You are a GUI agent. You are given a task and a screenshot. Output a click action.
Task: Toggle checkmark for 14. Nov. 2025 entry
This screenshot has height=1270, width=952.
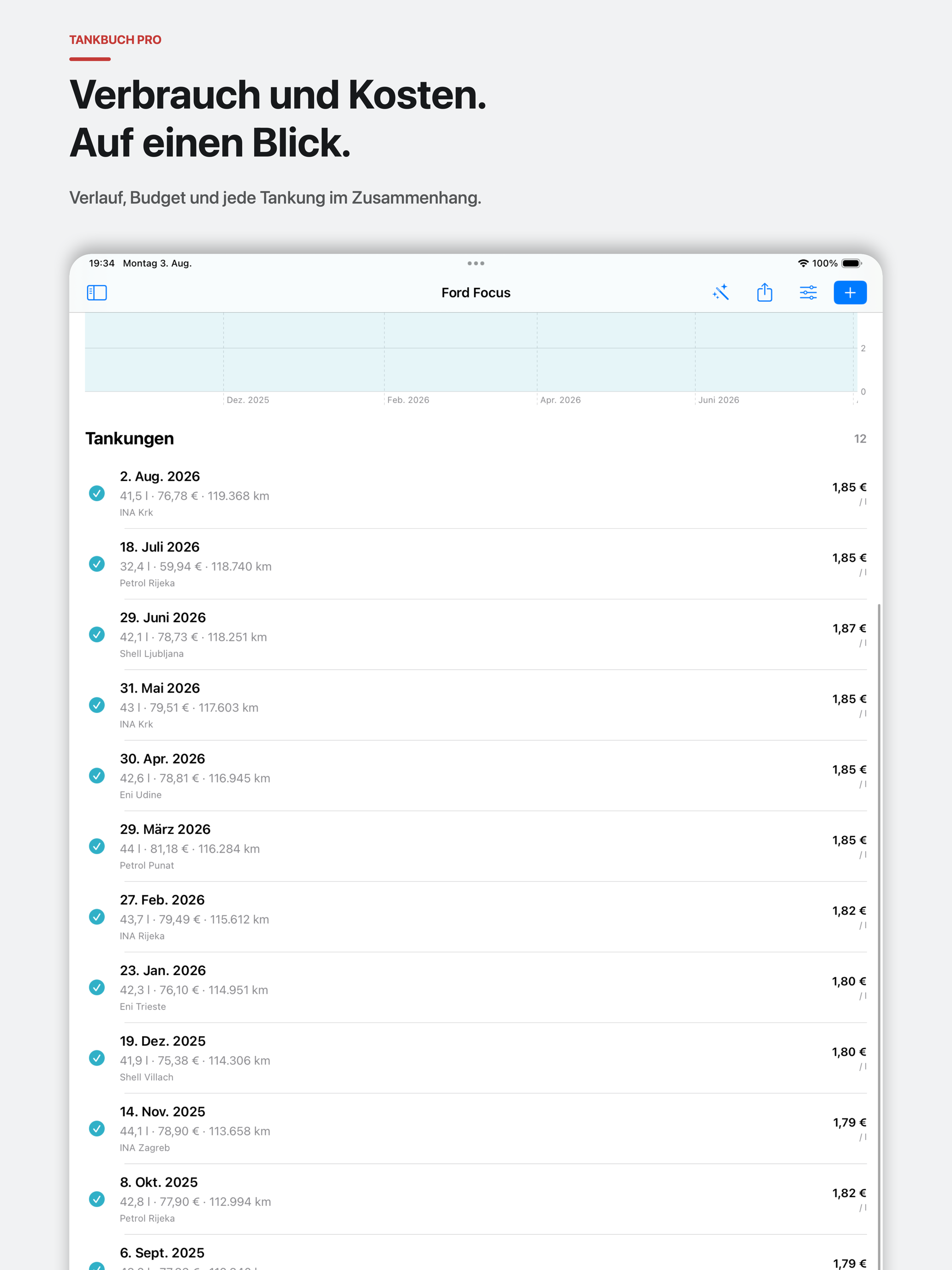point(97,1129)
